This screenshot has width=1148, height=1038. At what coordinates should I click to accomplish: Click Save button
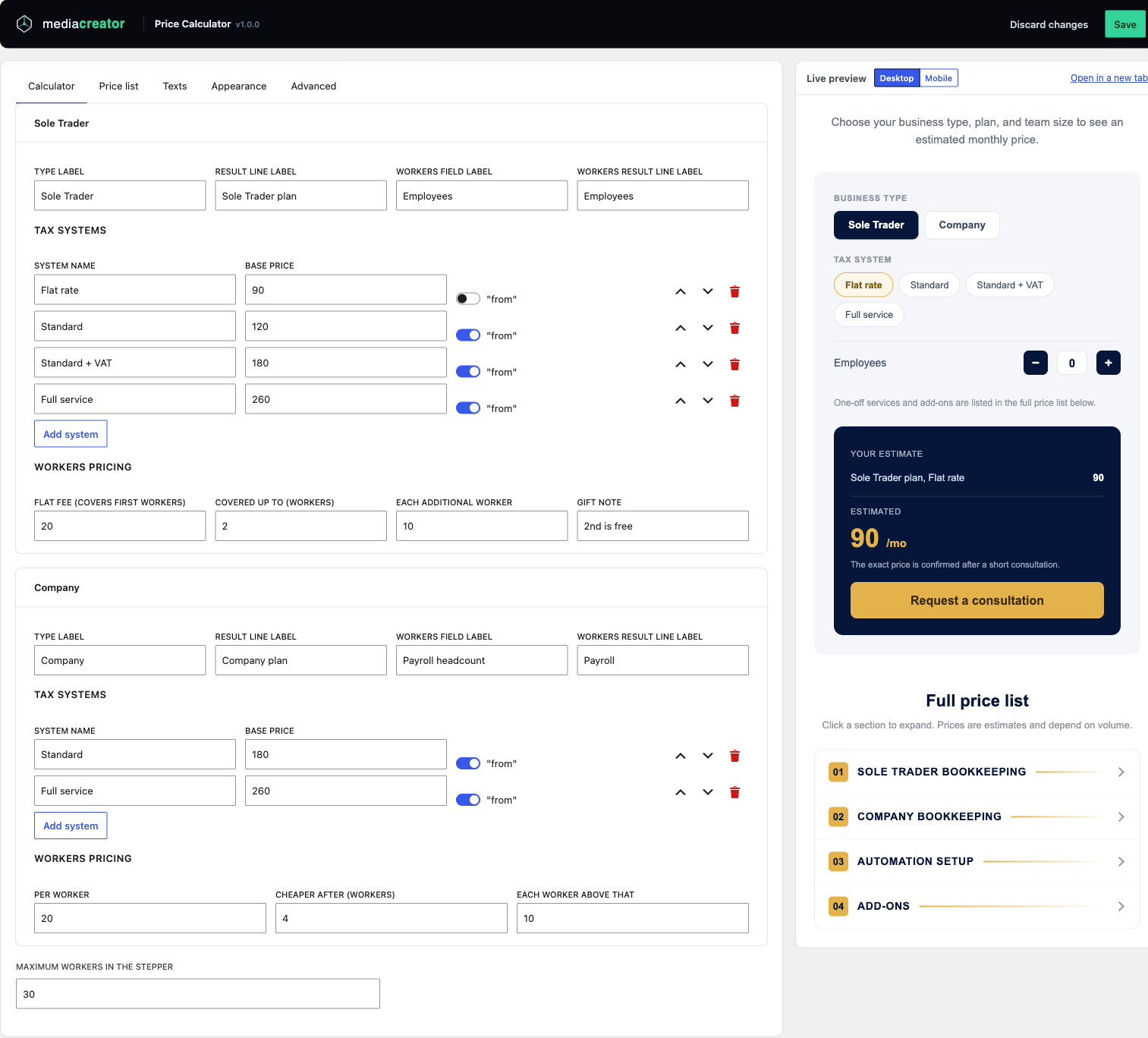pos(1125,24)
